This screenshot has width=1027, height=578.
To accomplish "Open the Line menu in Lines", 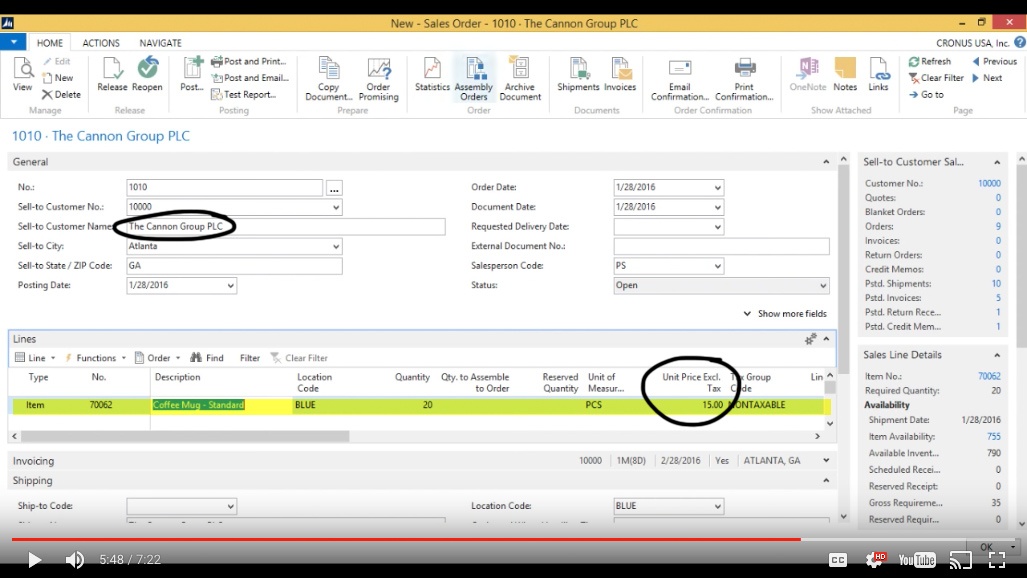I will click(35, 358).
